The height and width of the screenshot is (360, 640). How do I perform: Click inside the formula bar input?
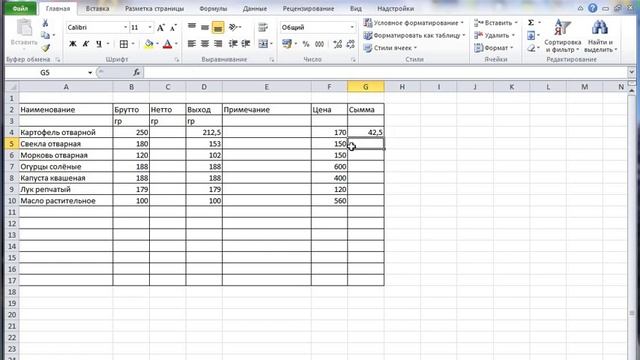coord(385,73)
